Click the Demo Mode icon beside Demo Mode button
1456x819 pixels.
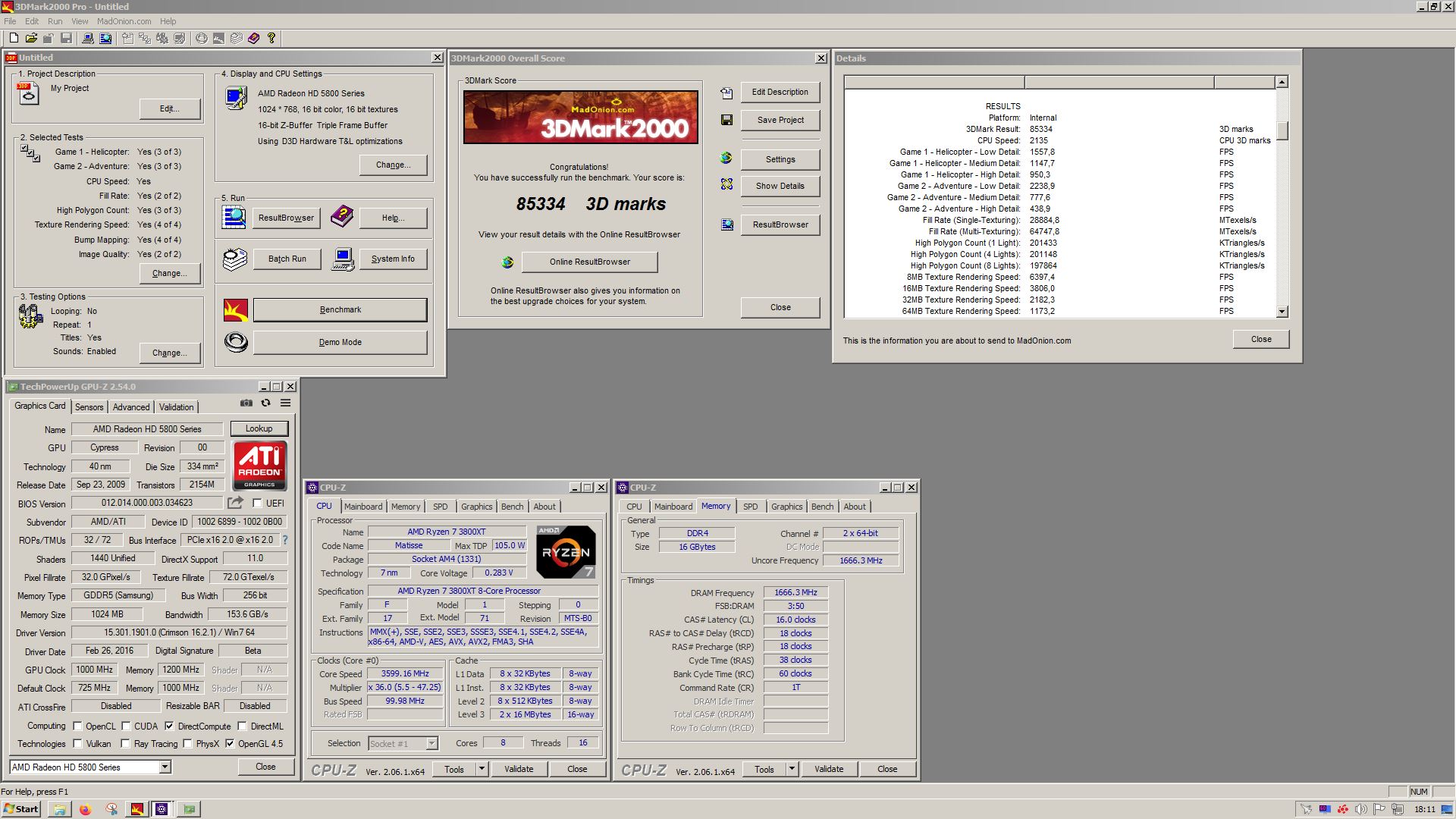pyautogui.click(x=236, y=342)
